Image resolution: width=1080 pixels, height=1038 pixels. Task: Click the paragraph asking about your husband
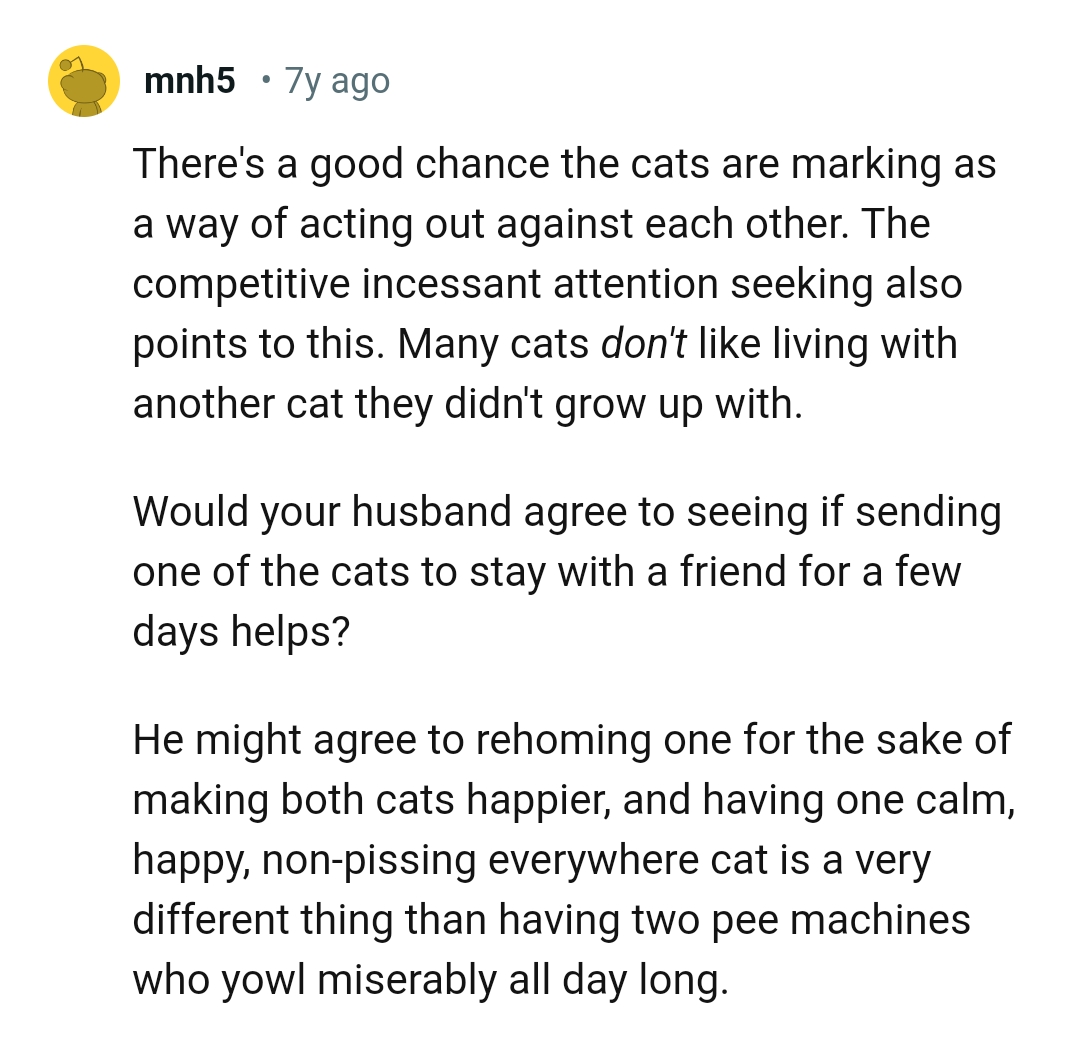(565, 572)
